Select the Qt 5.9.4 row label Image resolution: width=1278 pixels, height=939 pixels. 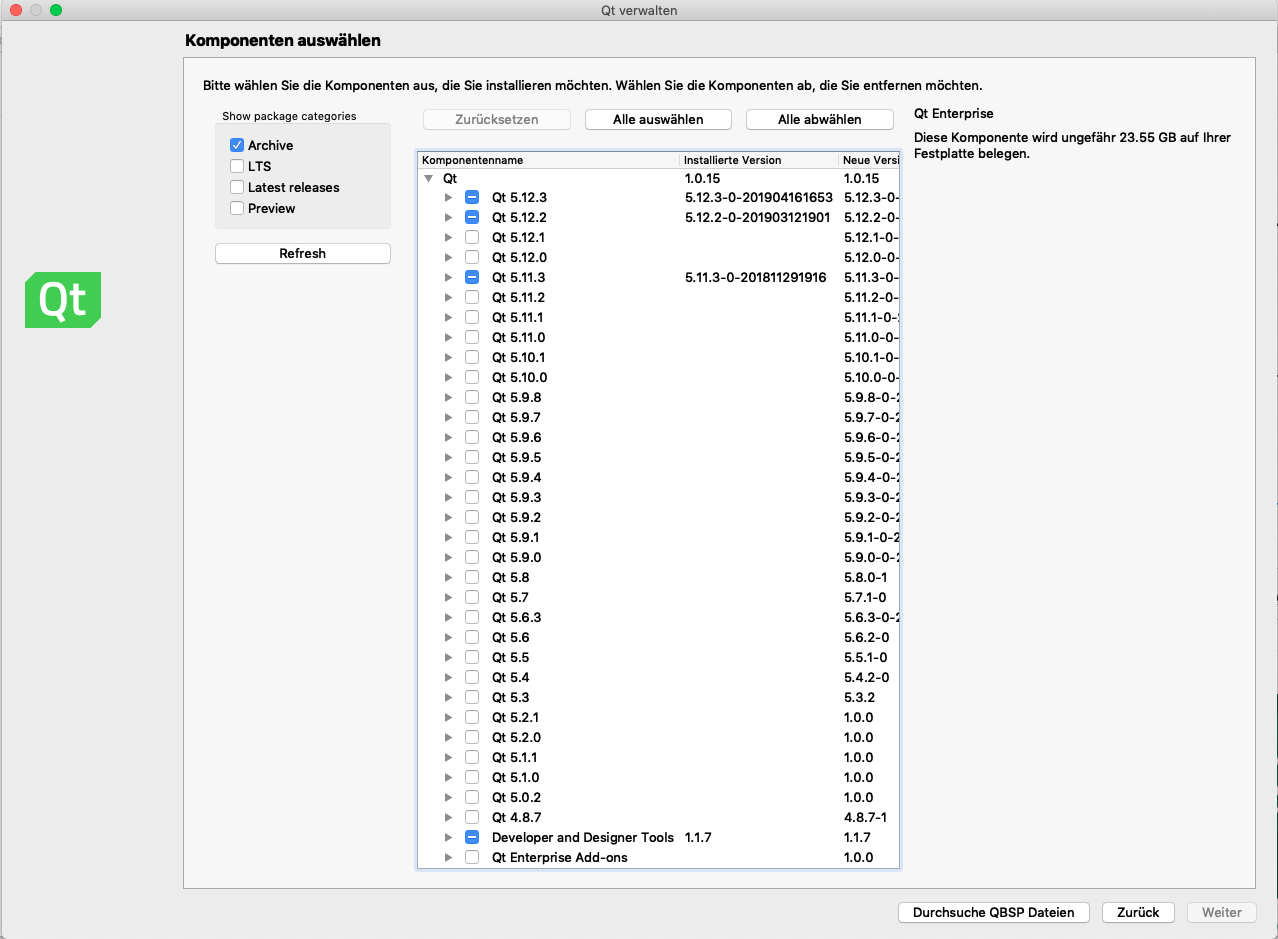516,477
